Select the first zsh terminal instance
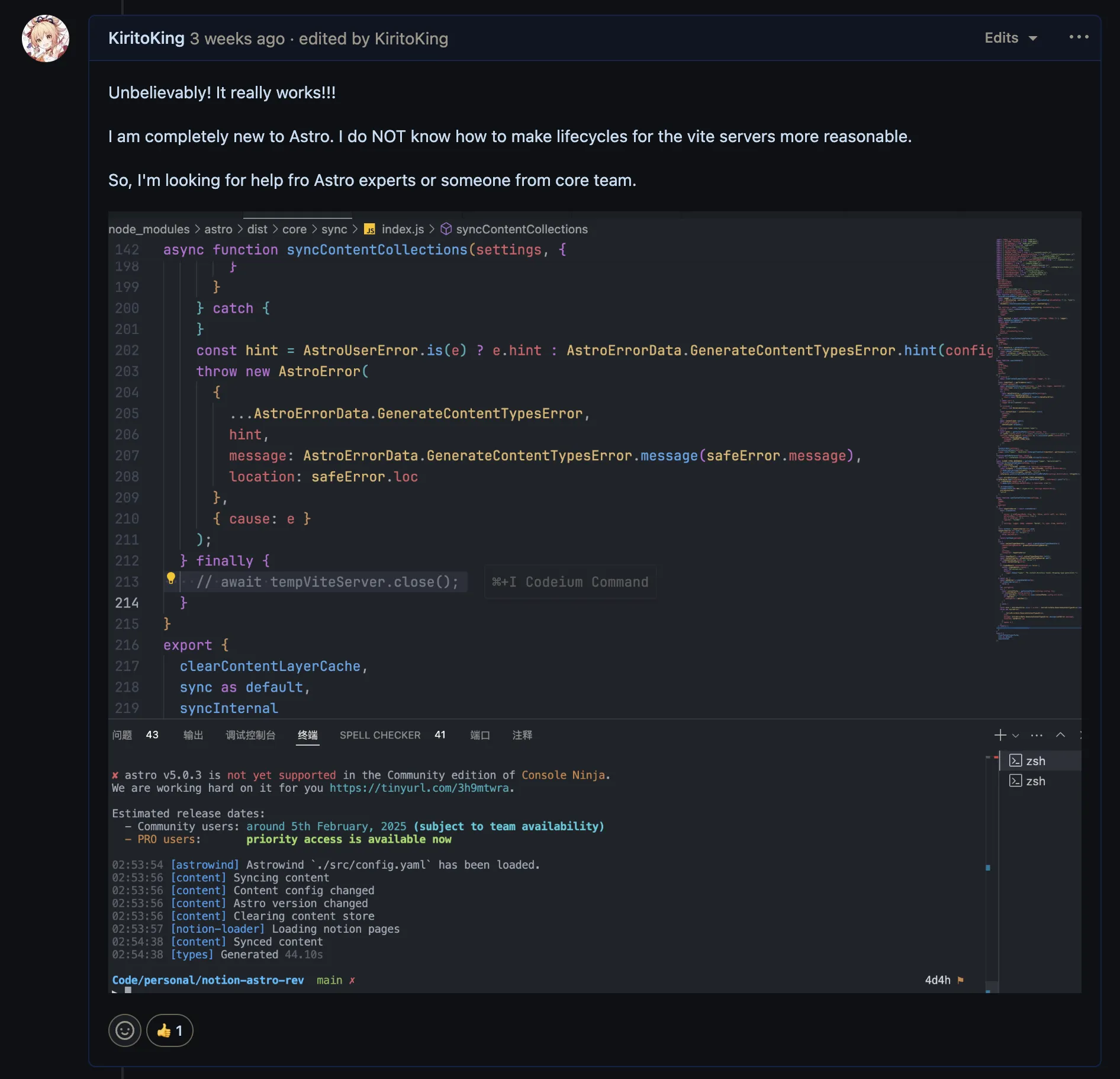The height and width of the screenshot is (1079, 1120). point(1035,761)
